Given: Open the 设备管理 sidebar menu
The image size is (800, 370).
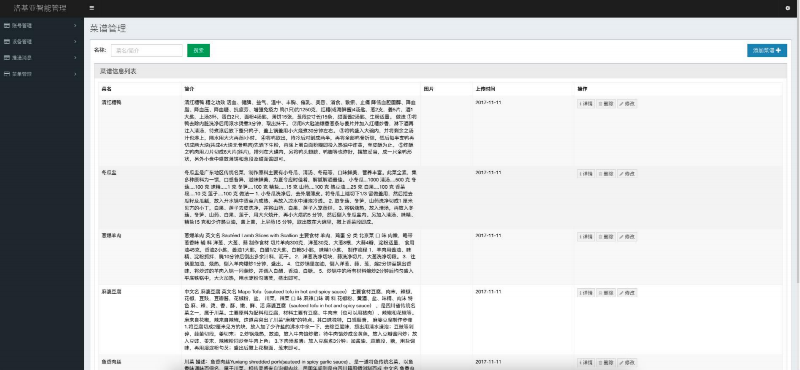Looking at the screenshot, I should pyautogui.click(x=41, y=41).
